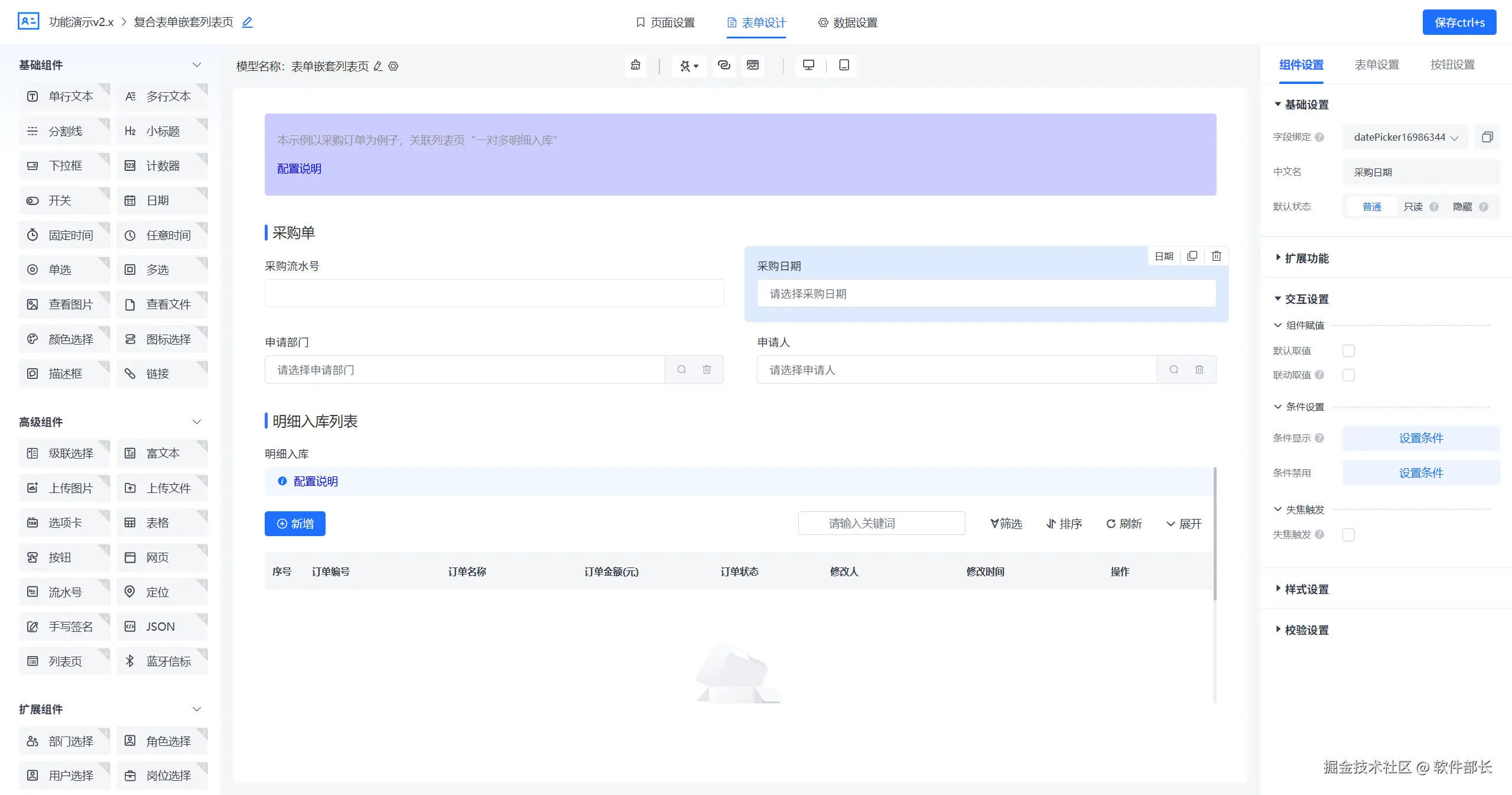
Task: Click edit pencil icon beside page title
Action: click(x=248, y=22)
